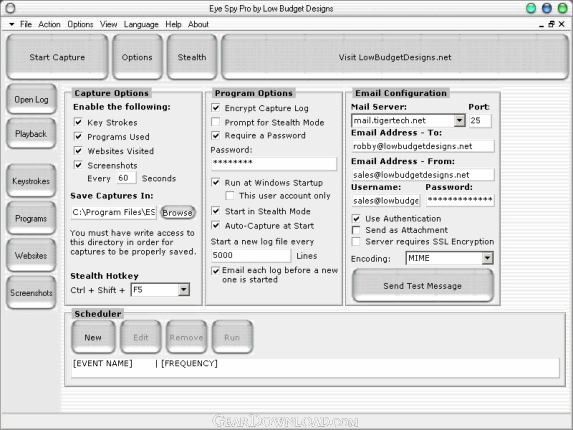Click Send Test Message button
Screen dimensions: 573x430
tap(423, 286)
